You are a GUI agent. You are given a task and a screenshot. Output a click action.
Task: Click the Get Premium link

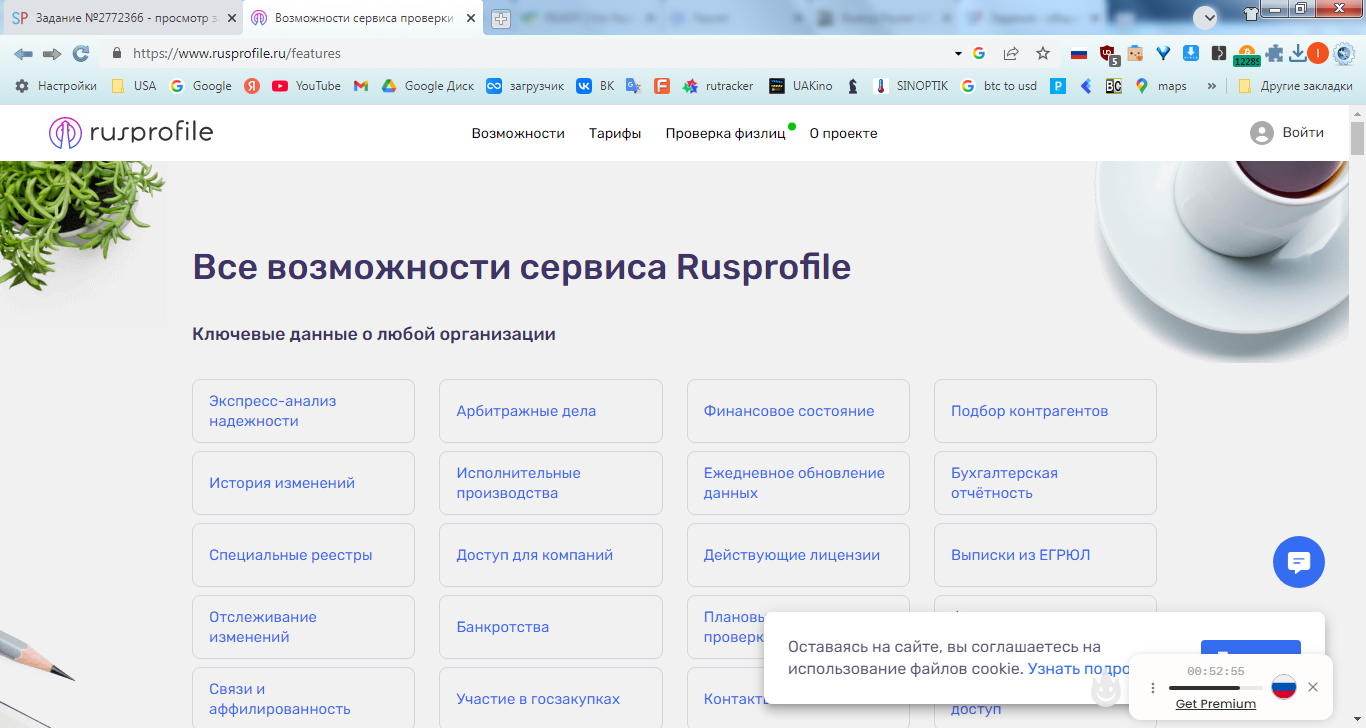[x=1216, y=704]
